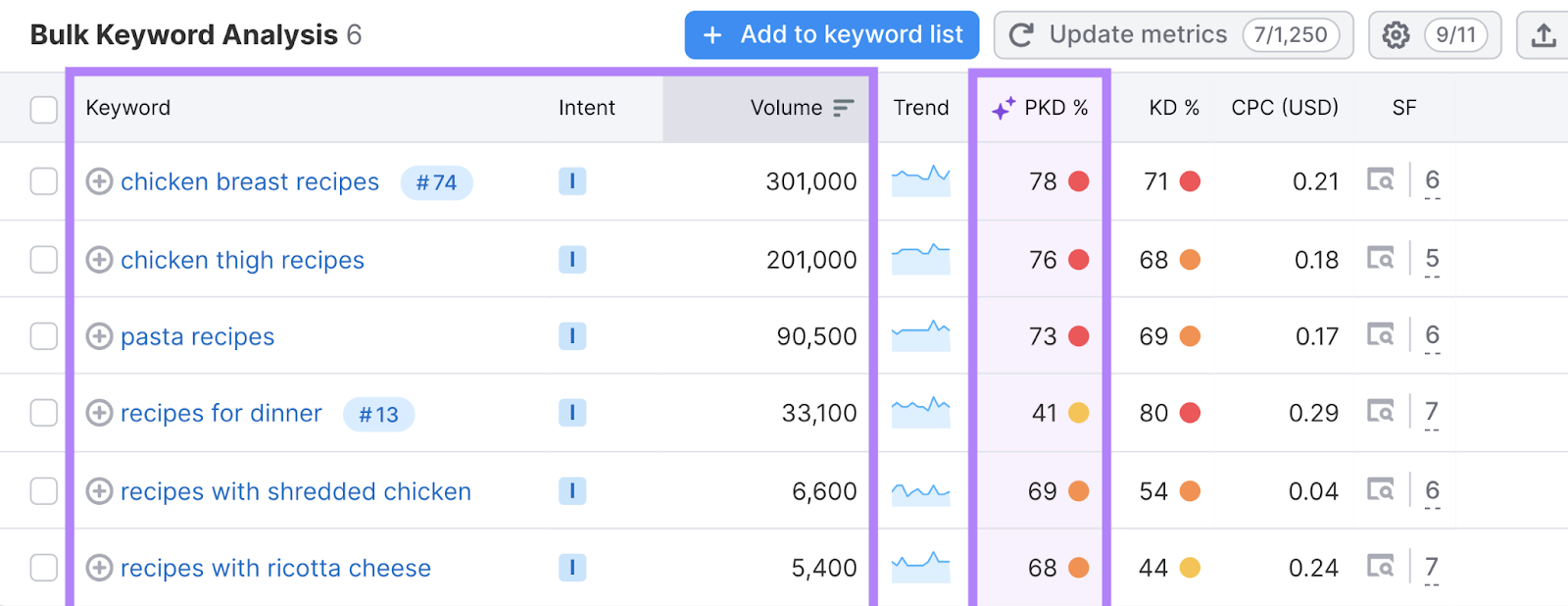Click the sparkle icon in PKD header

tap(1003, 109)
